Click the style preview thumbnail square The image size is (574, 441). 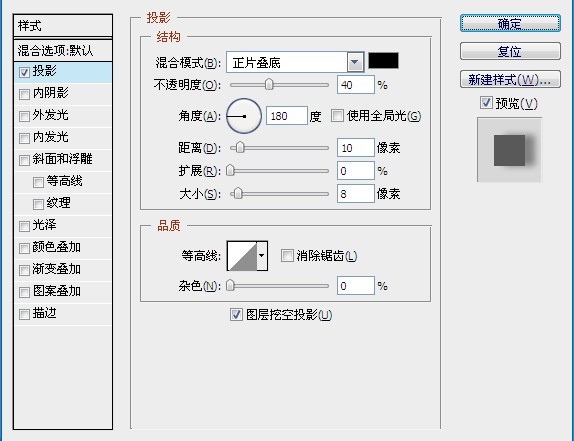click(x=509, y=150)
